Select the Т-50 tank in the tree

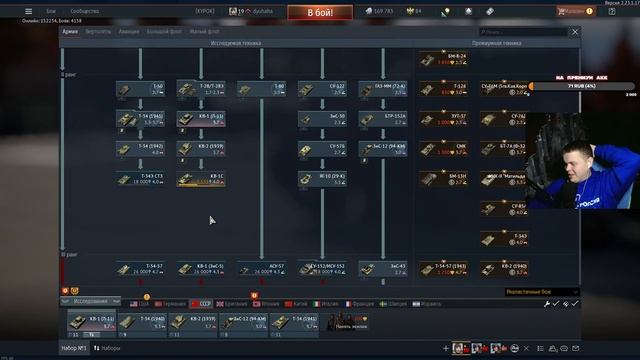140,89
